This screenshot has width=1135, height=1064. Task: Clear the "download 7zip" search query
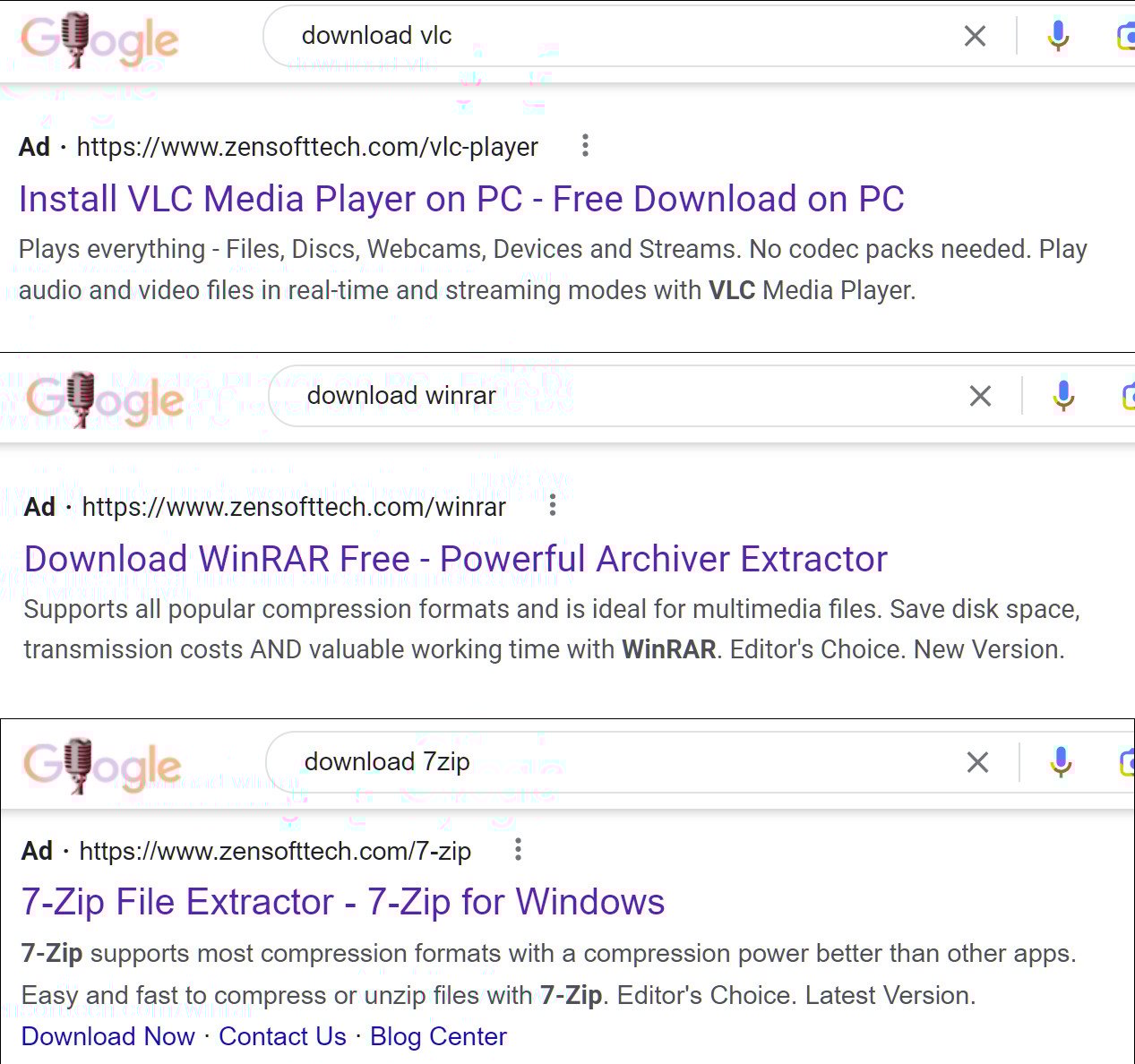coord(977,762)
